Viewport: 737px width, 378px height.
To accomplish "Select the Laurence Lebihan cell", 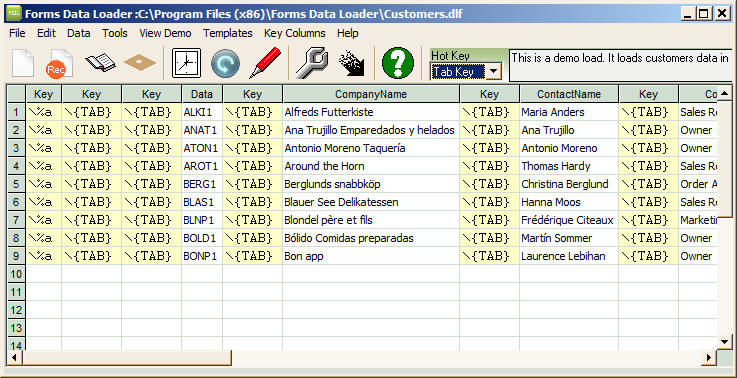I will pos(569,256).
